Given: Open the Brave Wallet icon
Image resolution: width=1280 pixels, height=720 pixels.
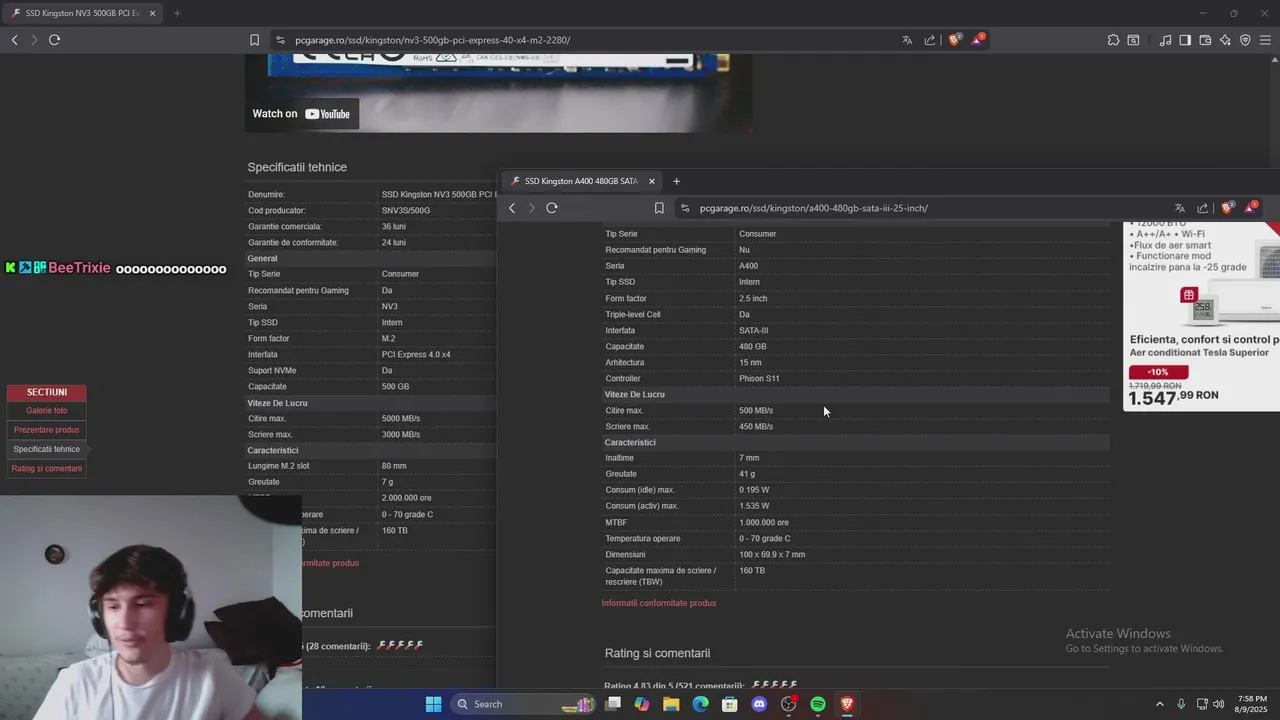Looking at the screenshot, I should click(x=1205, y=40).
